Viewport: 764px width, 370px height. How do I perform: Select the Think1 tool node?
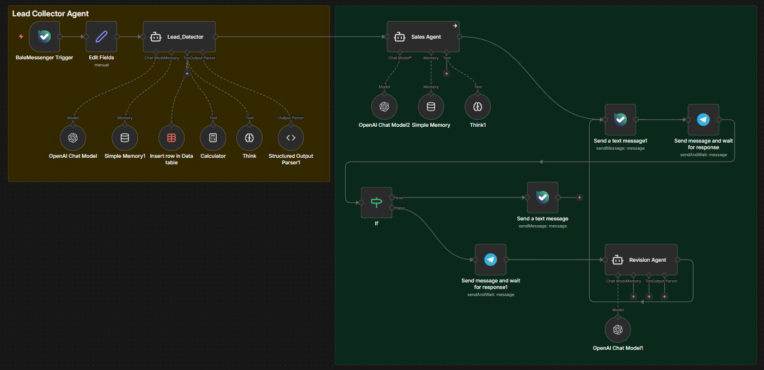(x=478, y=107)
